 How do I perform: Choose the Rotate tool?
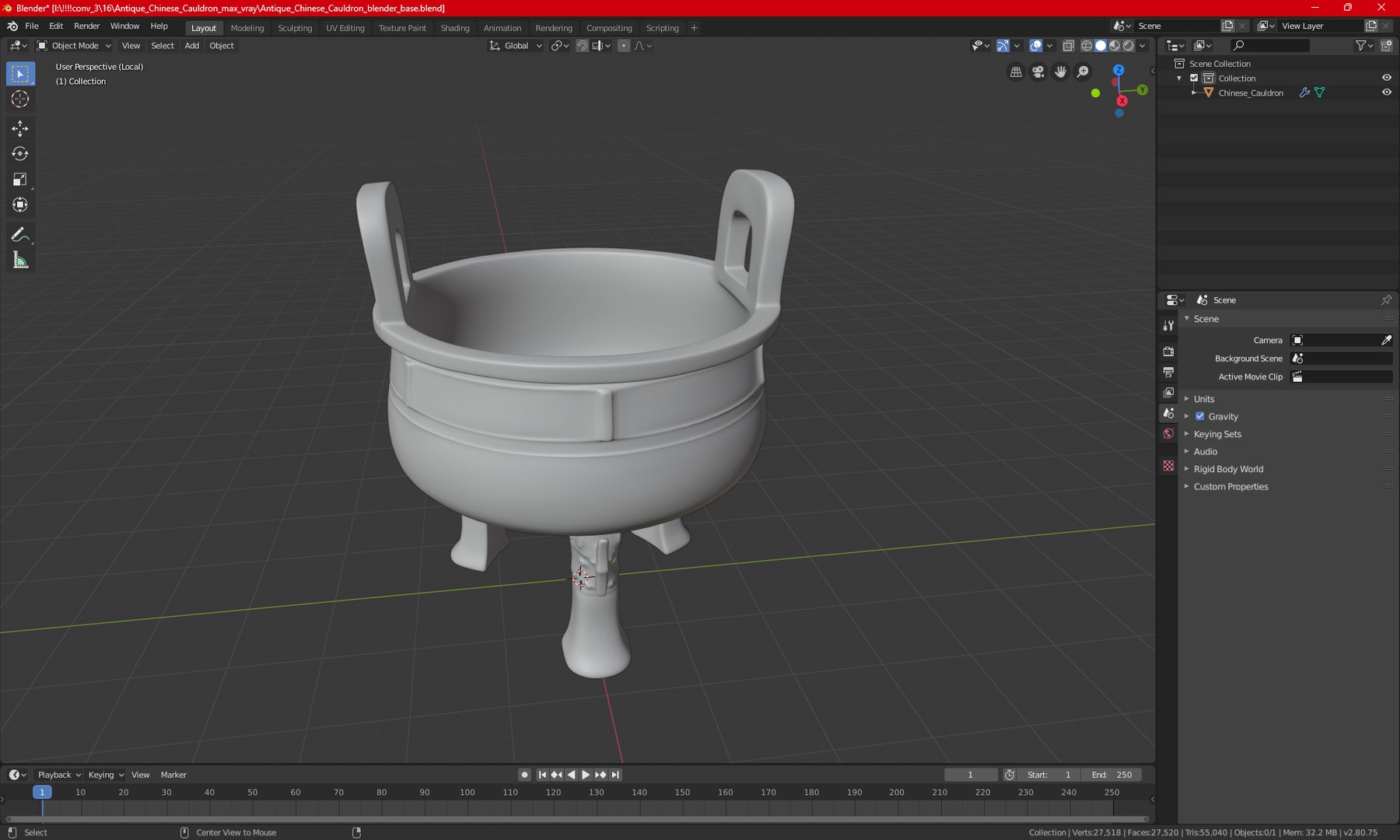20,154
